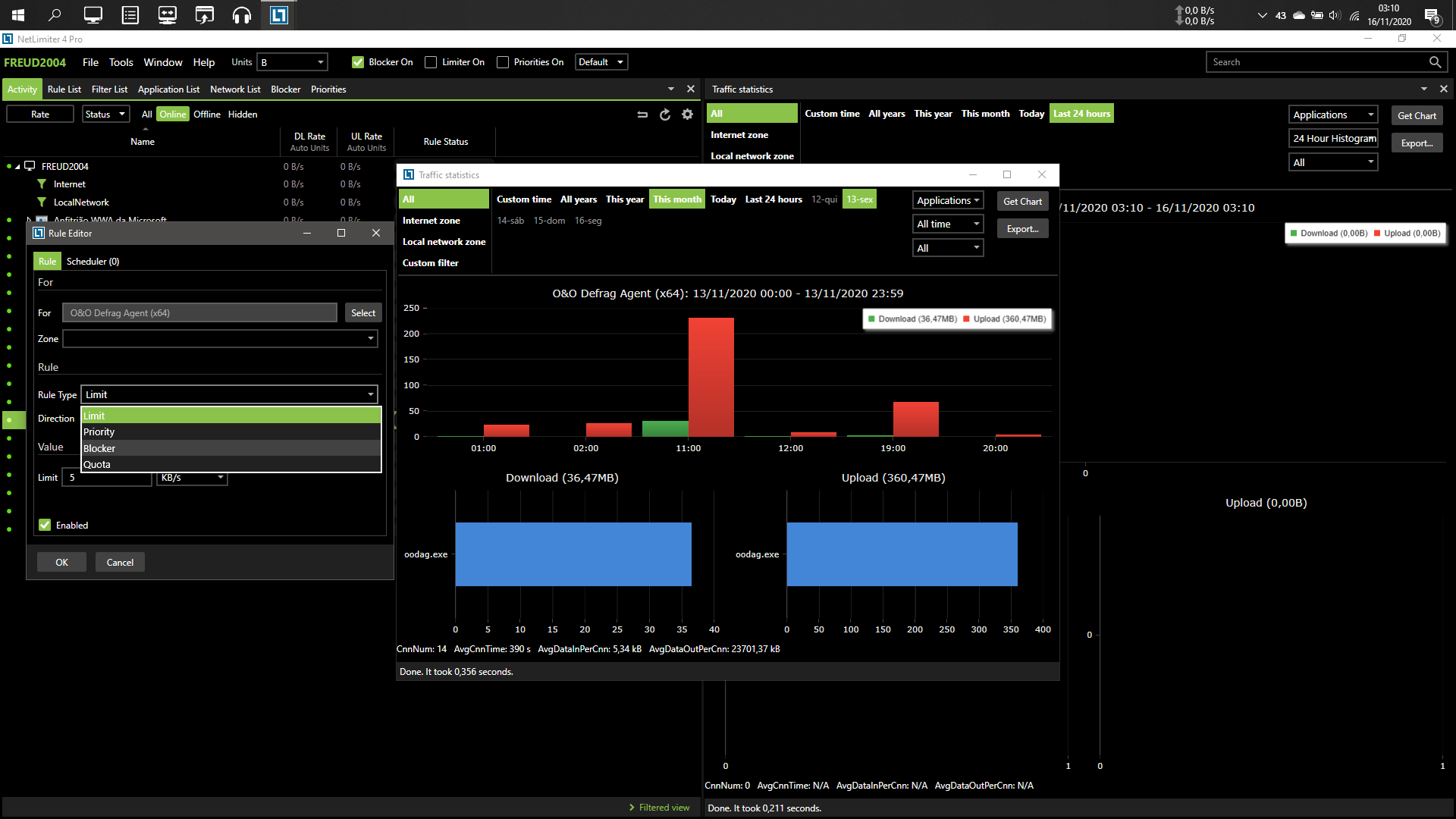Open Windows taskbar search magnifier

click(x=55, y=15)
